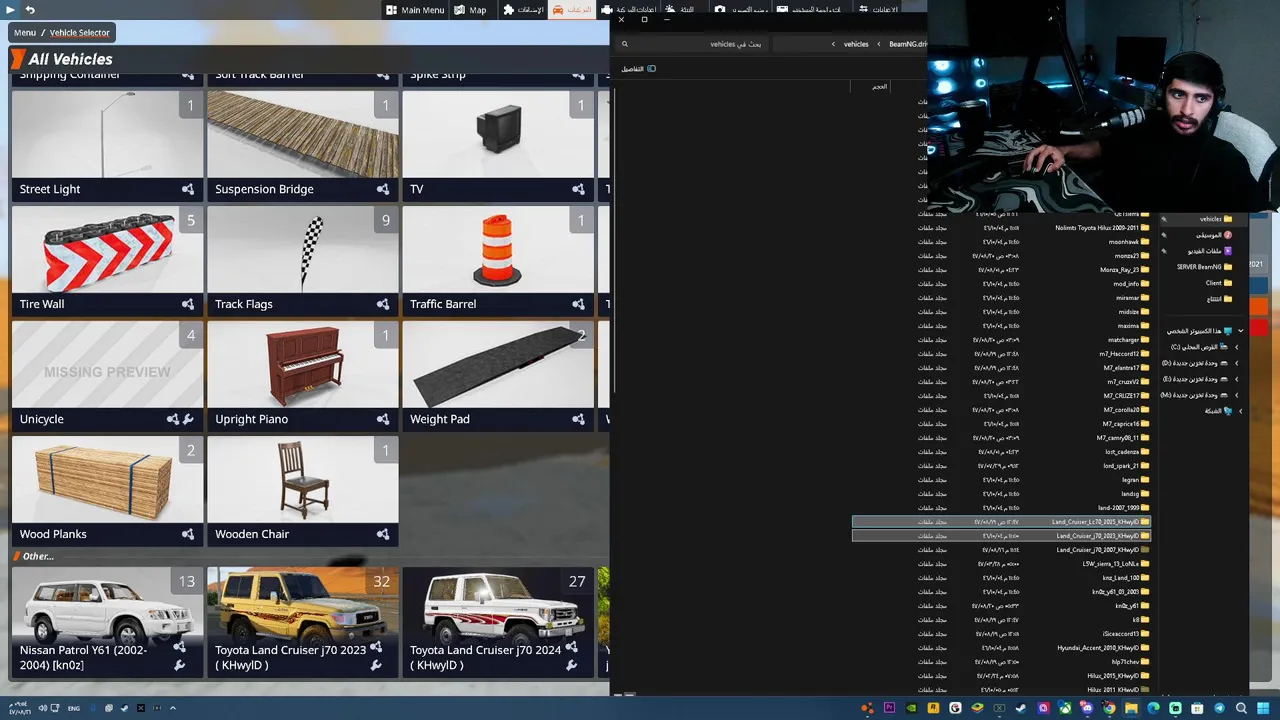Switch to the mods (الإضافات) tab

pyautogui.click(x=523, y=10)
